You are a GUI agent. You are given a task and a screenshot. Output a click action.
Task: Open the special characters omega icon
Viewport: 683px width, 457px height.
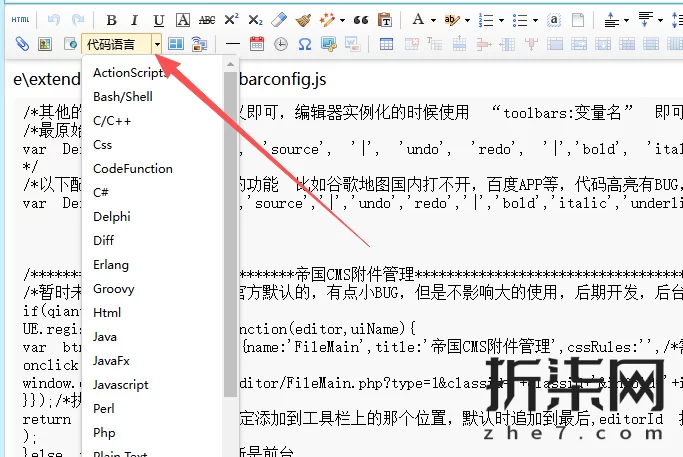[305, 44]
